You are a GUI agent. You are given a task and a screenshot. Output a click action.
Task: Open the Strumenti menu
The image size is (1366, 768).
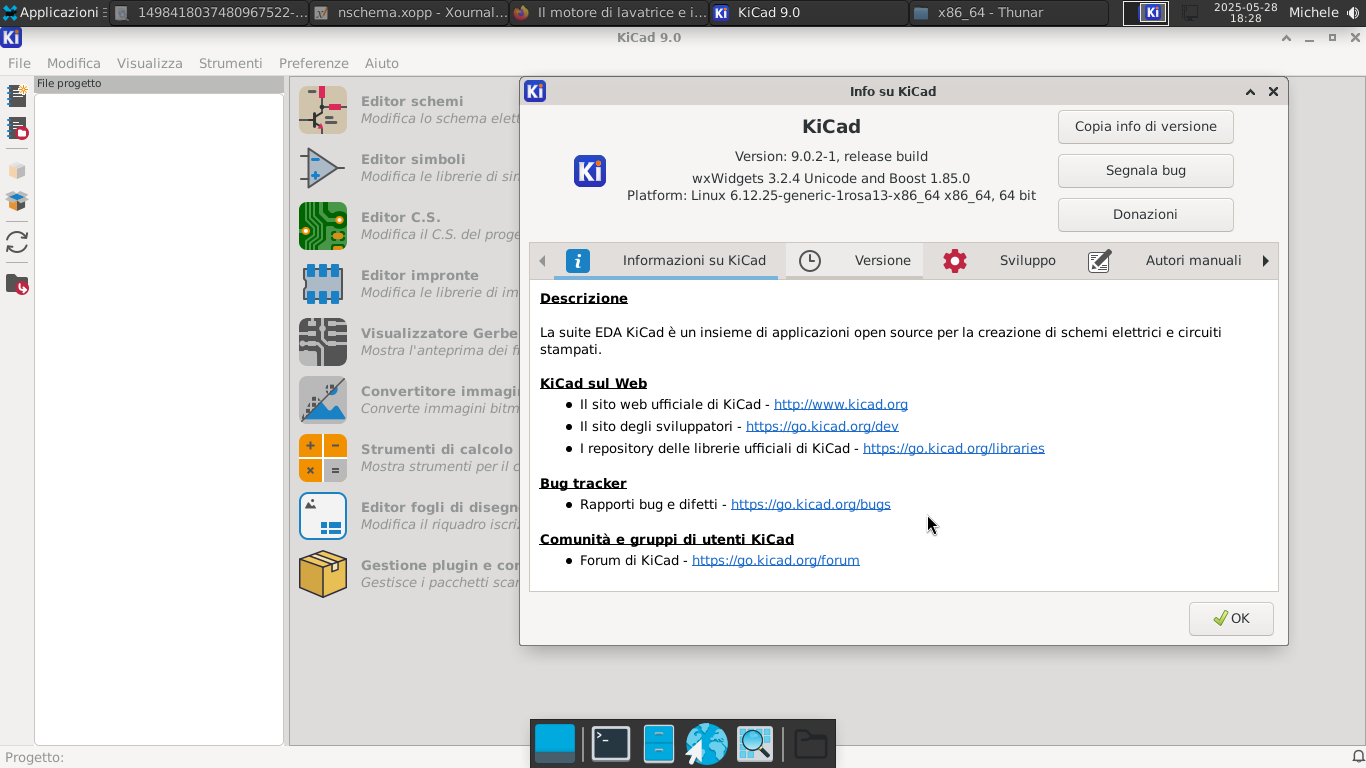pyautogui.click(x=231, y=63)
